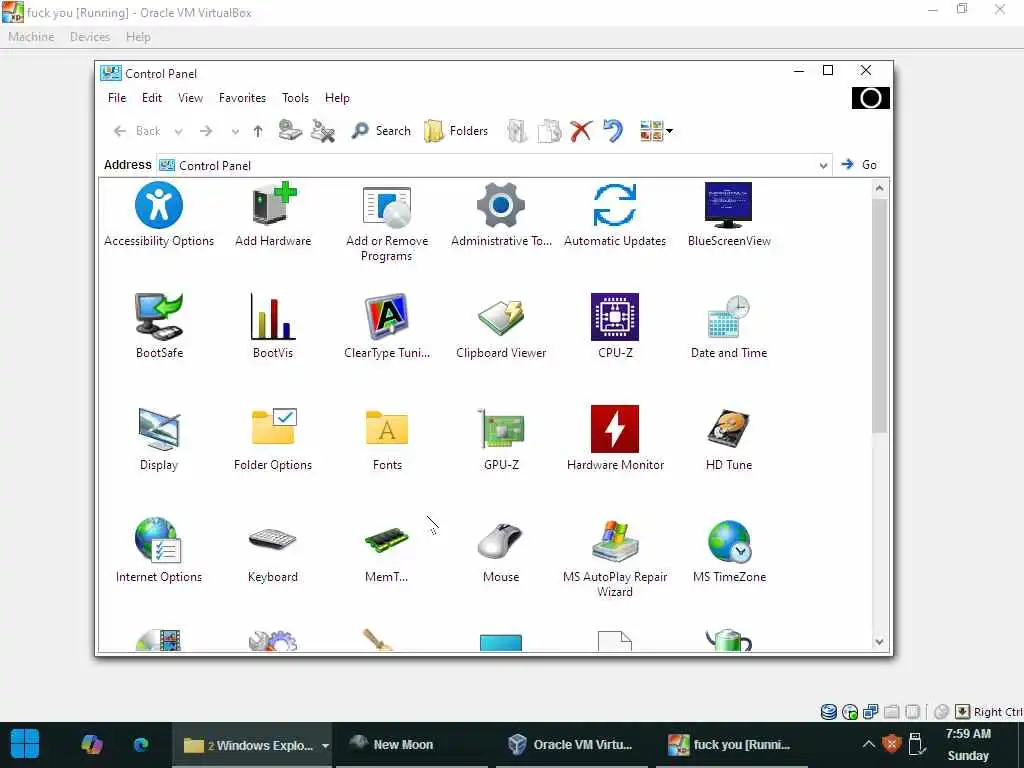The image size is (1024, 768).
Task: Open the Display applet
Action: [159, 439]
